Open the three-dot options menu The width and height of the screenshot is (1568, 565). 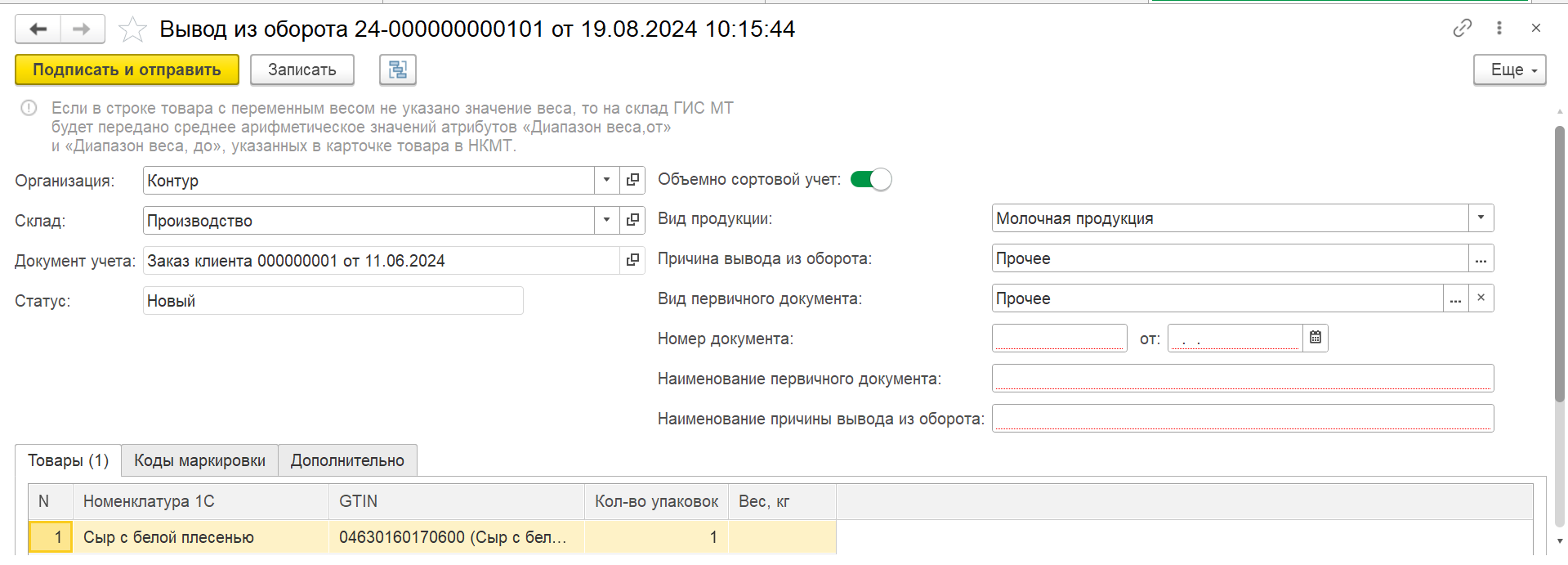click(x=1499, y=28)
